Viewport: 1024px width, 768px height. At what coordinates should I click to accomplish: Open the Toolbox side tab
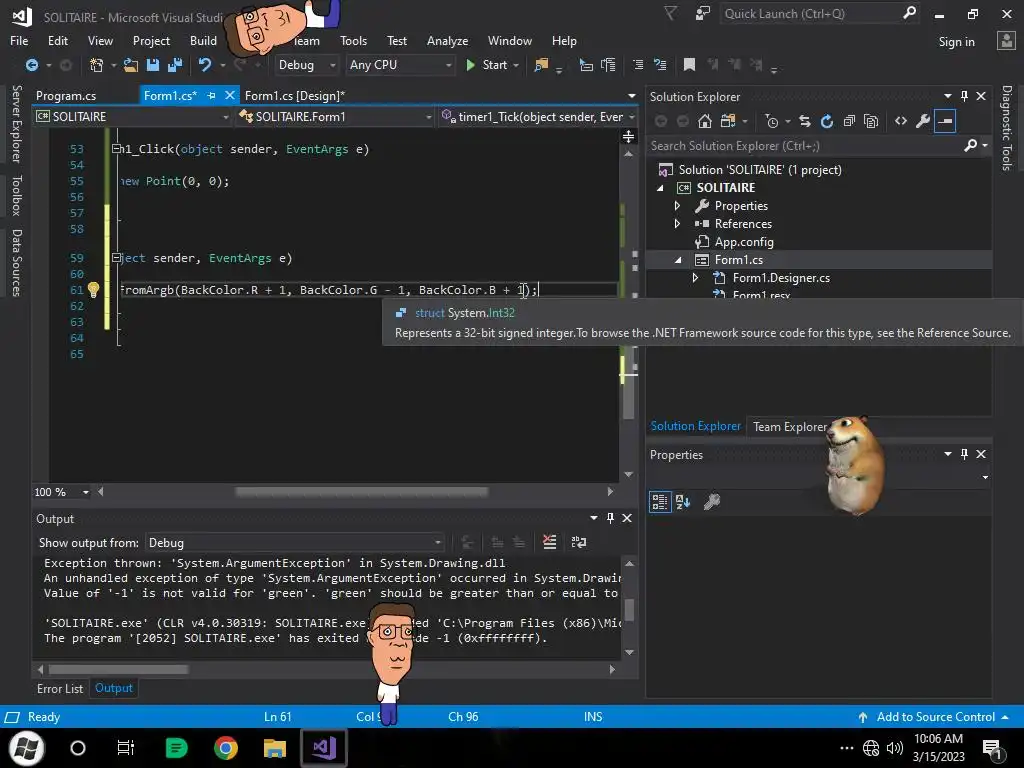click(x=17, y=195)
